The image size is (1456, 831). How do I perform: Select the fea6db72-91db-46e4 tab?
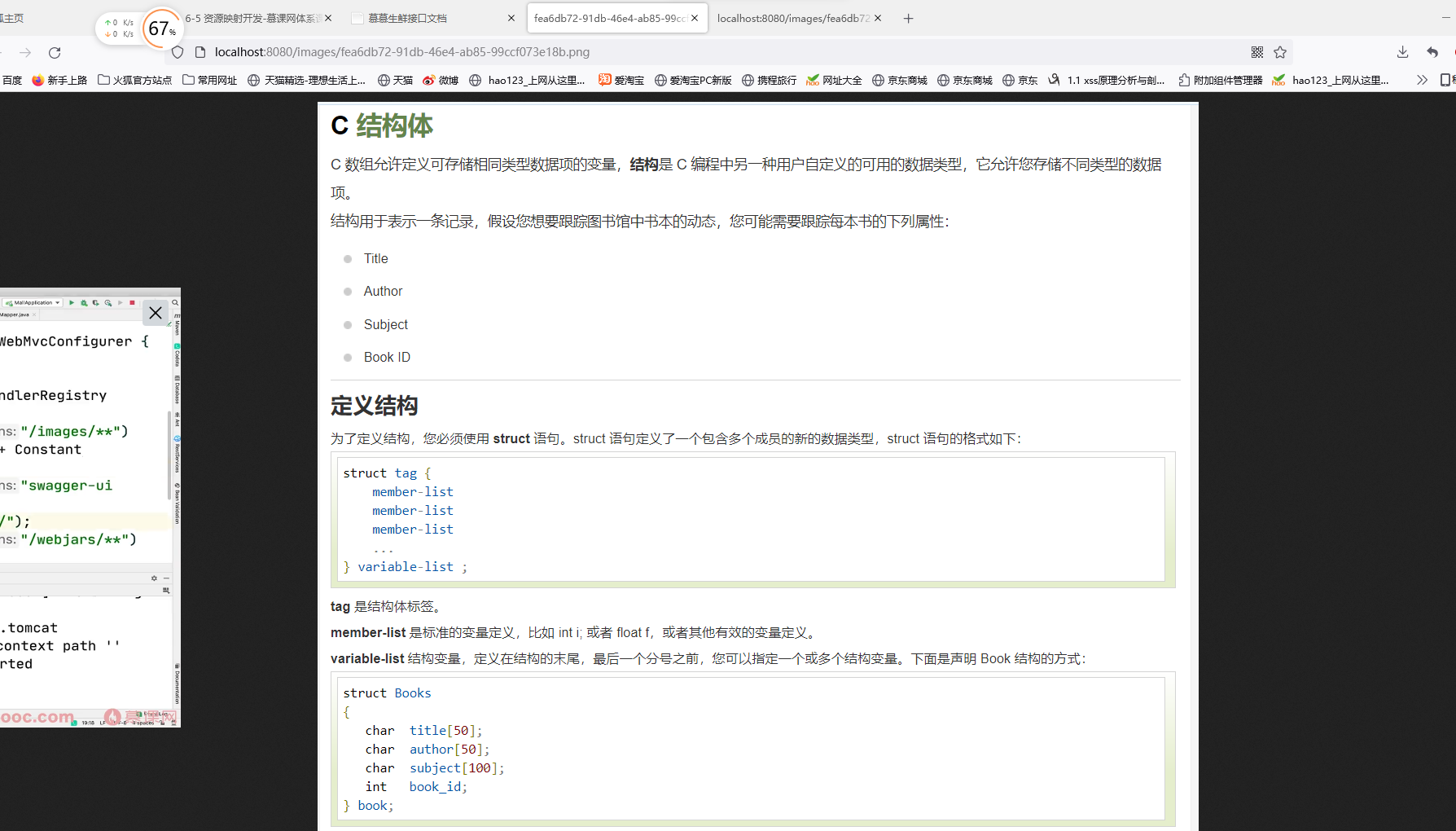pyautogui.click(x=616, y=18)
